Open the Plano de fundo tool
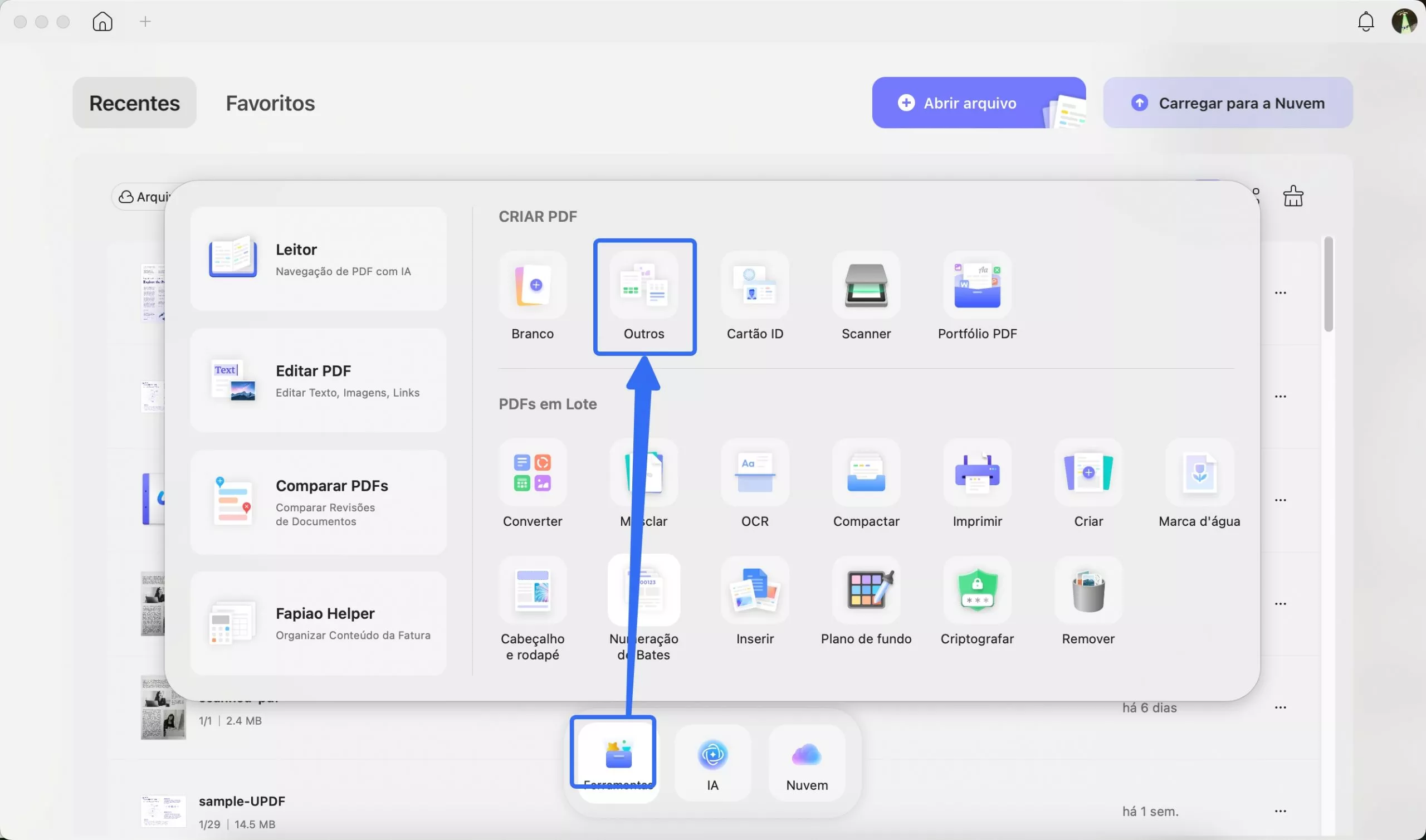Image resolution: width=1426 pixels, height=840 pixels. 866,590
